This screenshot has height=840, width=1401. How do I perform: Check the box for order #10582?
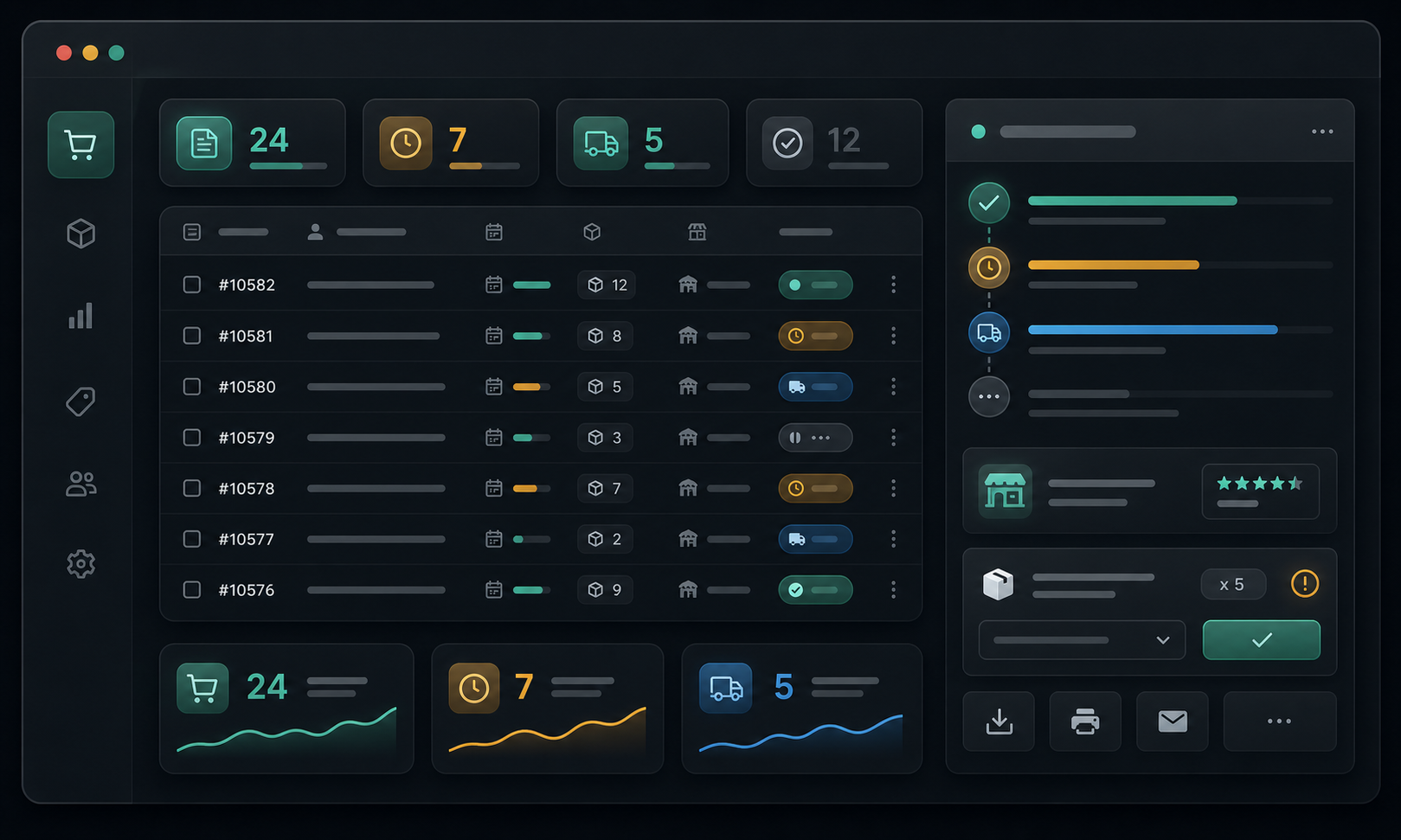(x=192, y=285)
